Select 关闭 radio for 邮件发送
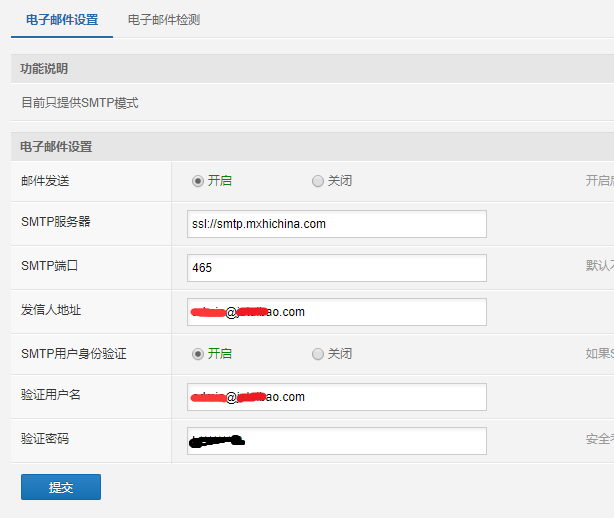 coord(318,181)
